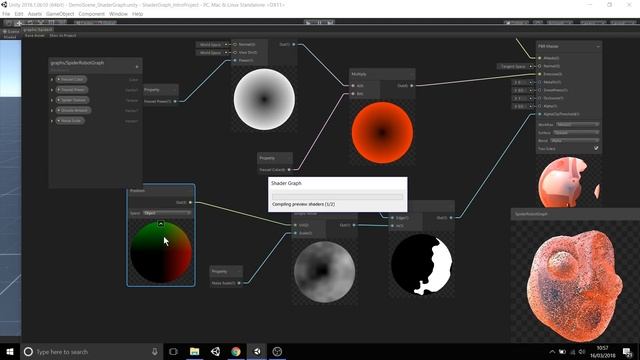Toggle the Two Sided checkbox
Screen dimensions: 640x360
pos(596,149)
